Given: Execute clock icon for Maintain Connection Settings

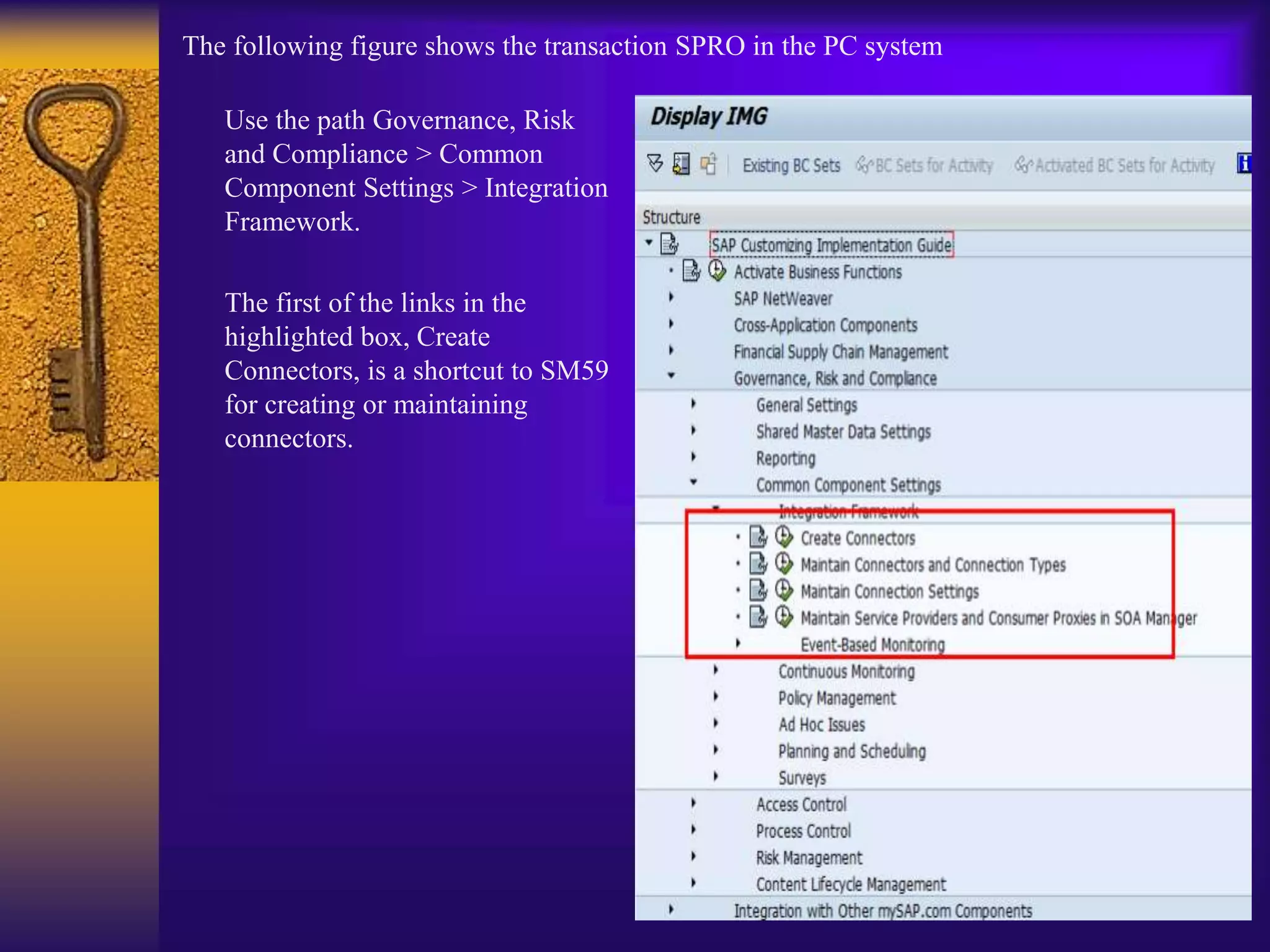Looking at the screenshot, I should 784,590.
